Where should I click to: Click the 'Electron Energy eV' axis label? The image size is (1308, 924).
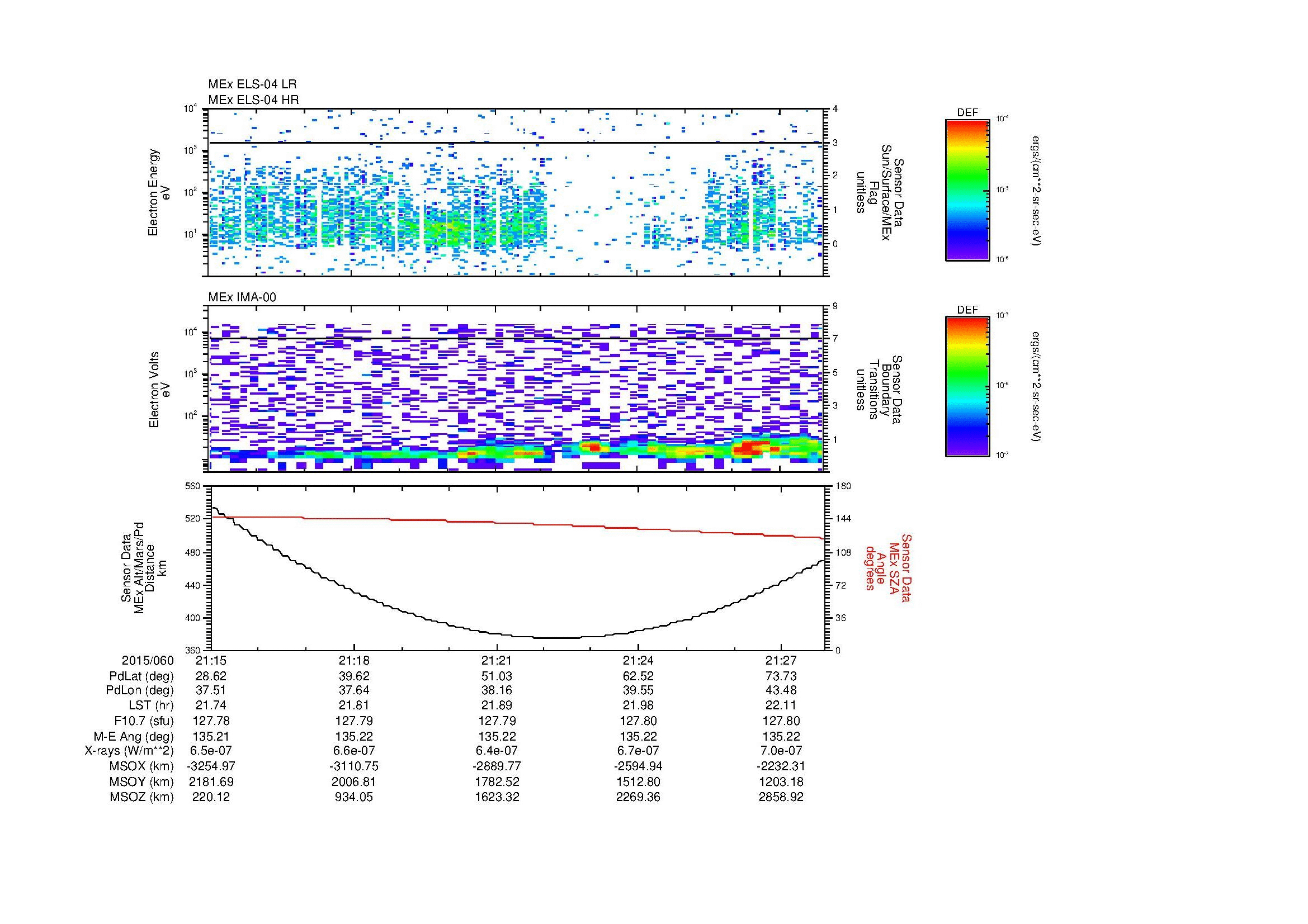[x=159, y=192]
